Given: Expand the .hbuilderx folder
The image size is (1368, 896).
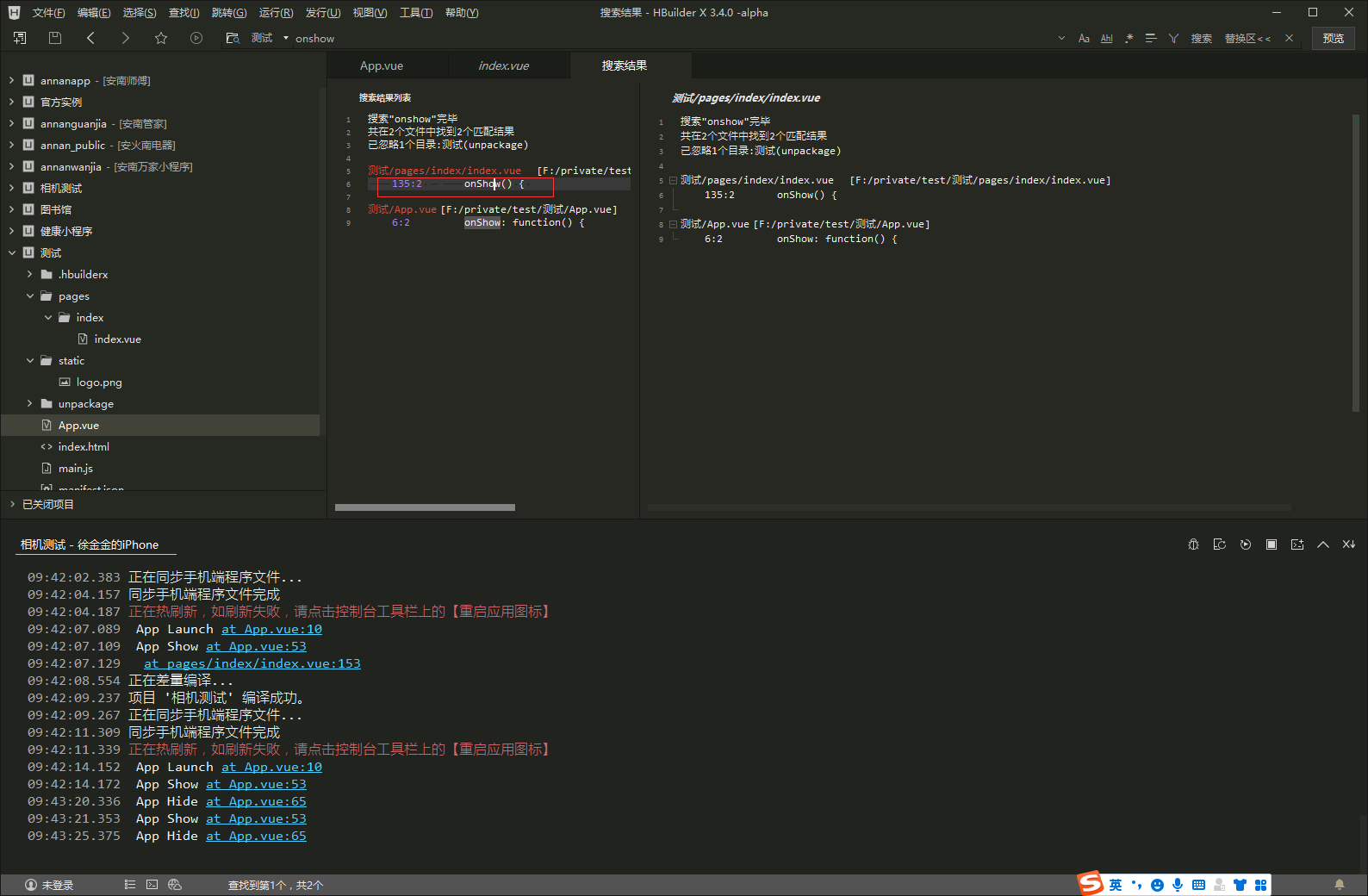Looking at the screenshot, I should point(29,274).
